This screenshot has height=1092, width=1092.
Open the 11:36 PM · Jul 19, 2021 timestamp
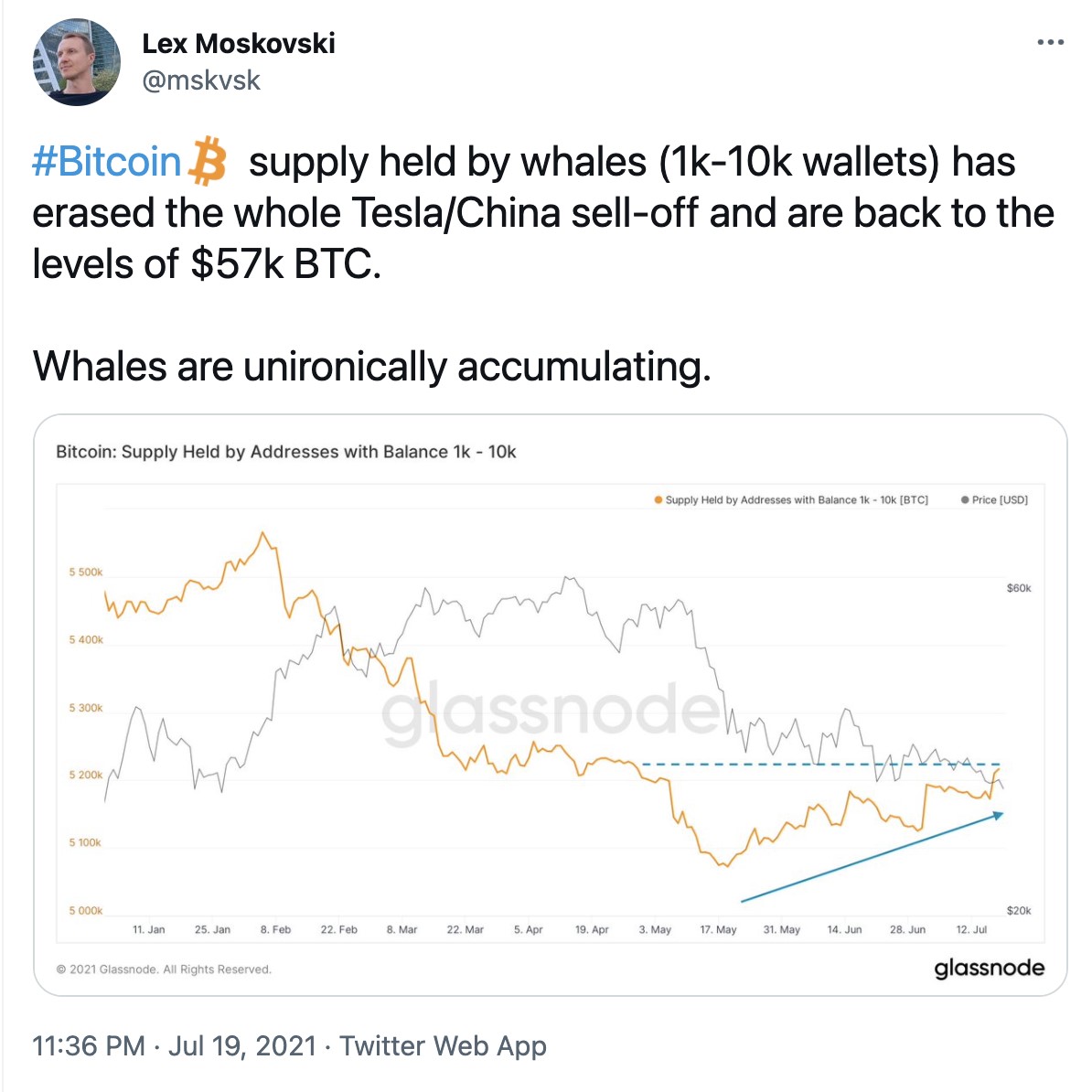pyautogui.click(x=174, y=1045)
